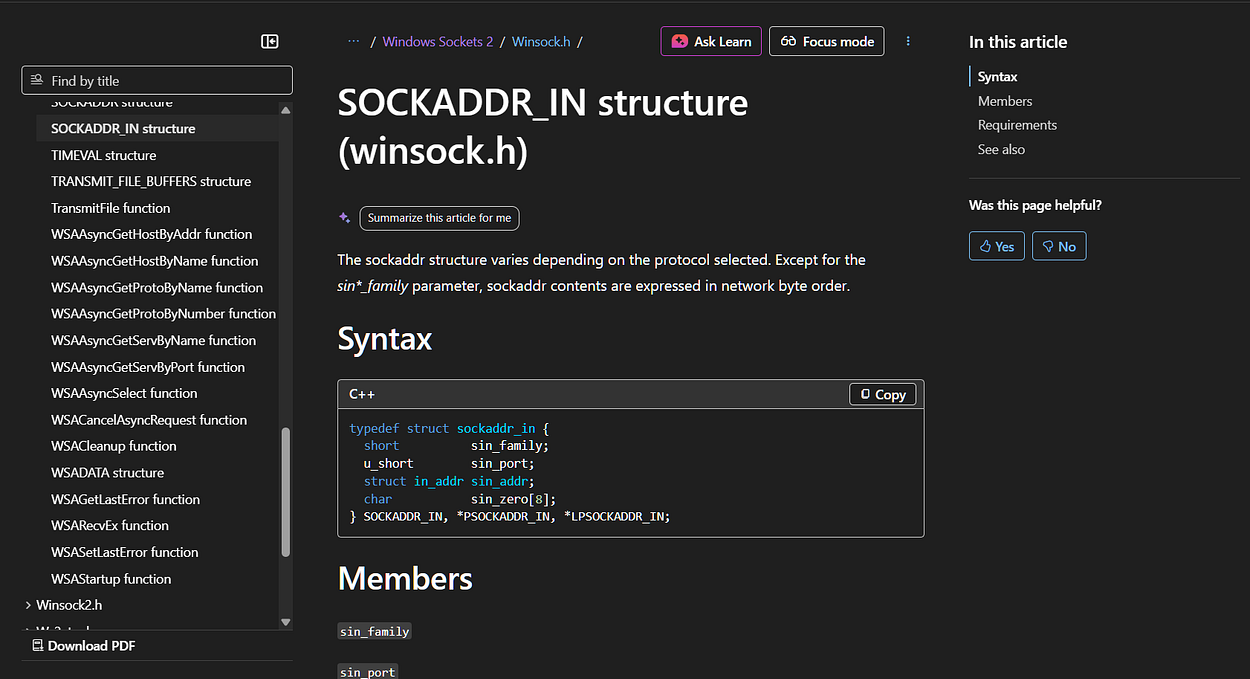Image resolution: width=1250 pixels, height=679 pixels.
Task: Vote No for page helpful
Action: (1059, 246)
